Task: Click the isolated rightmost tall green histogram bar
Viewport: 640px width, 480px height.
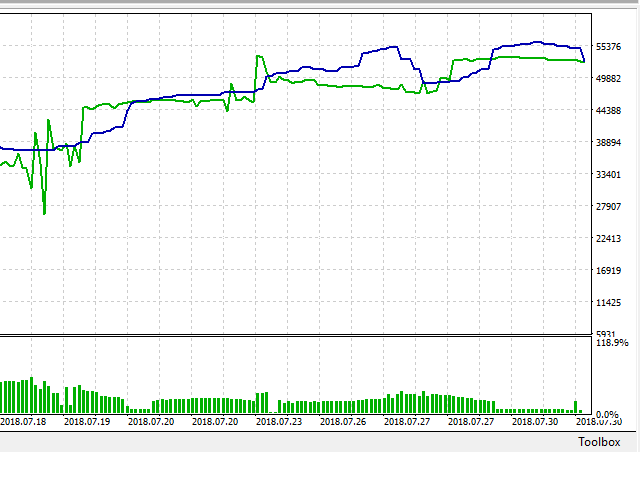Action: (576, 406)
